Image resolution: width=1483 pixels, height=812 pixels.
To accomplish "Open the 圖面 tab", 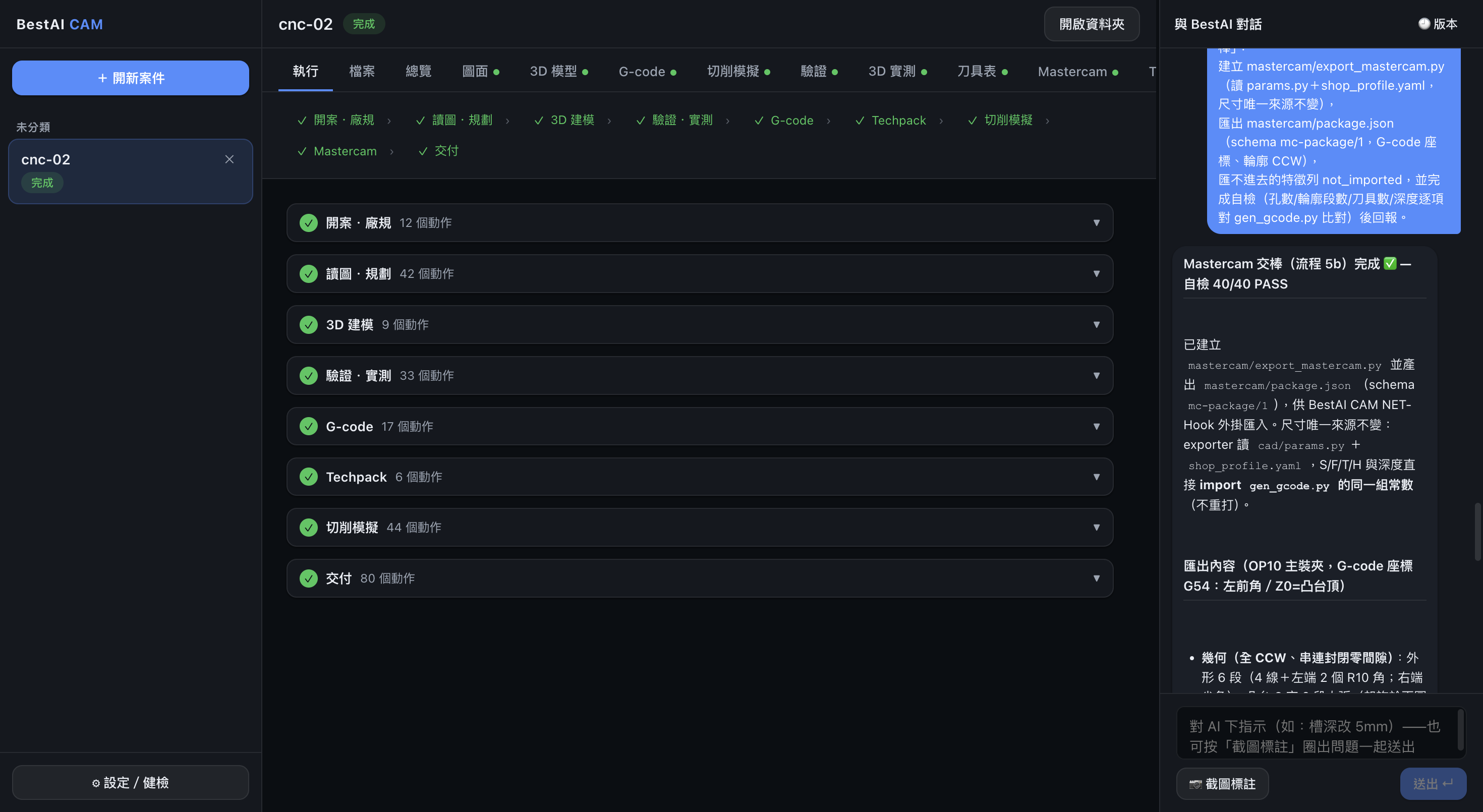I will click(x=480, y=71).
